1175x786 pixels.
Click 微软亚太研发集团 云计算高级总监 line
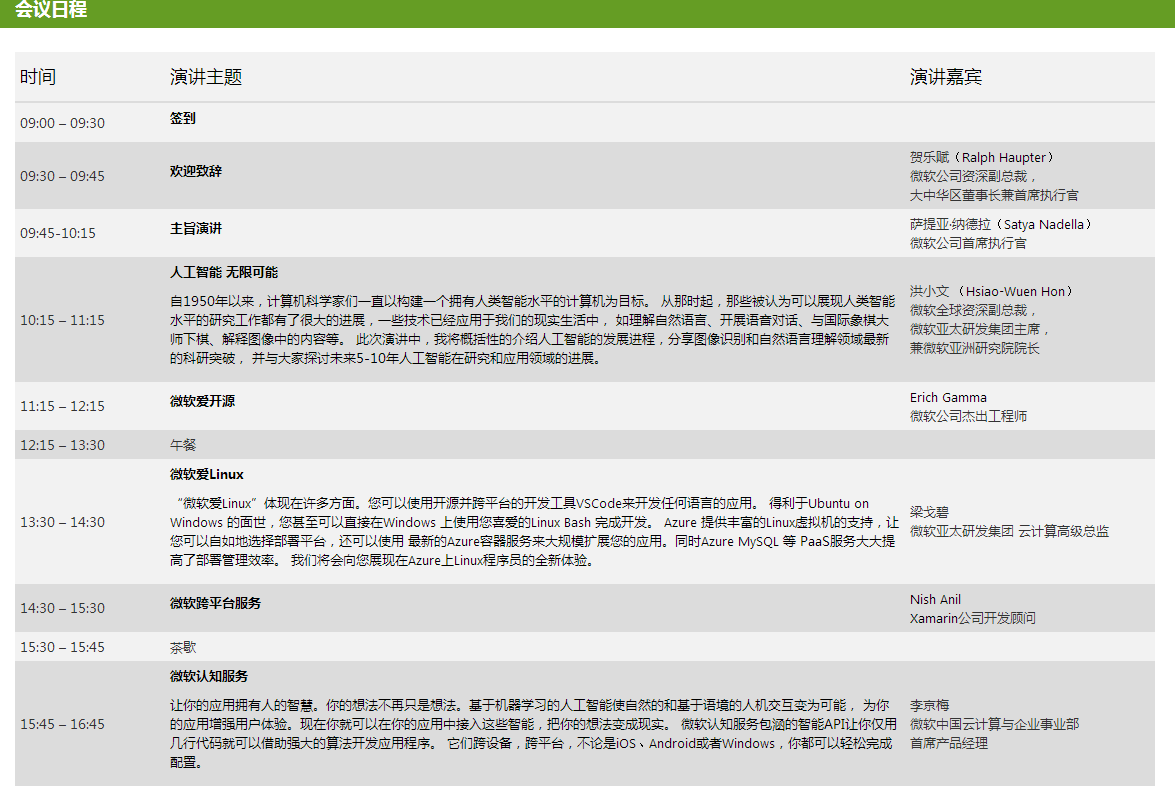pyautogui.click(x=1009, y=530)
